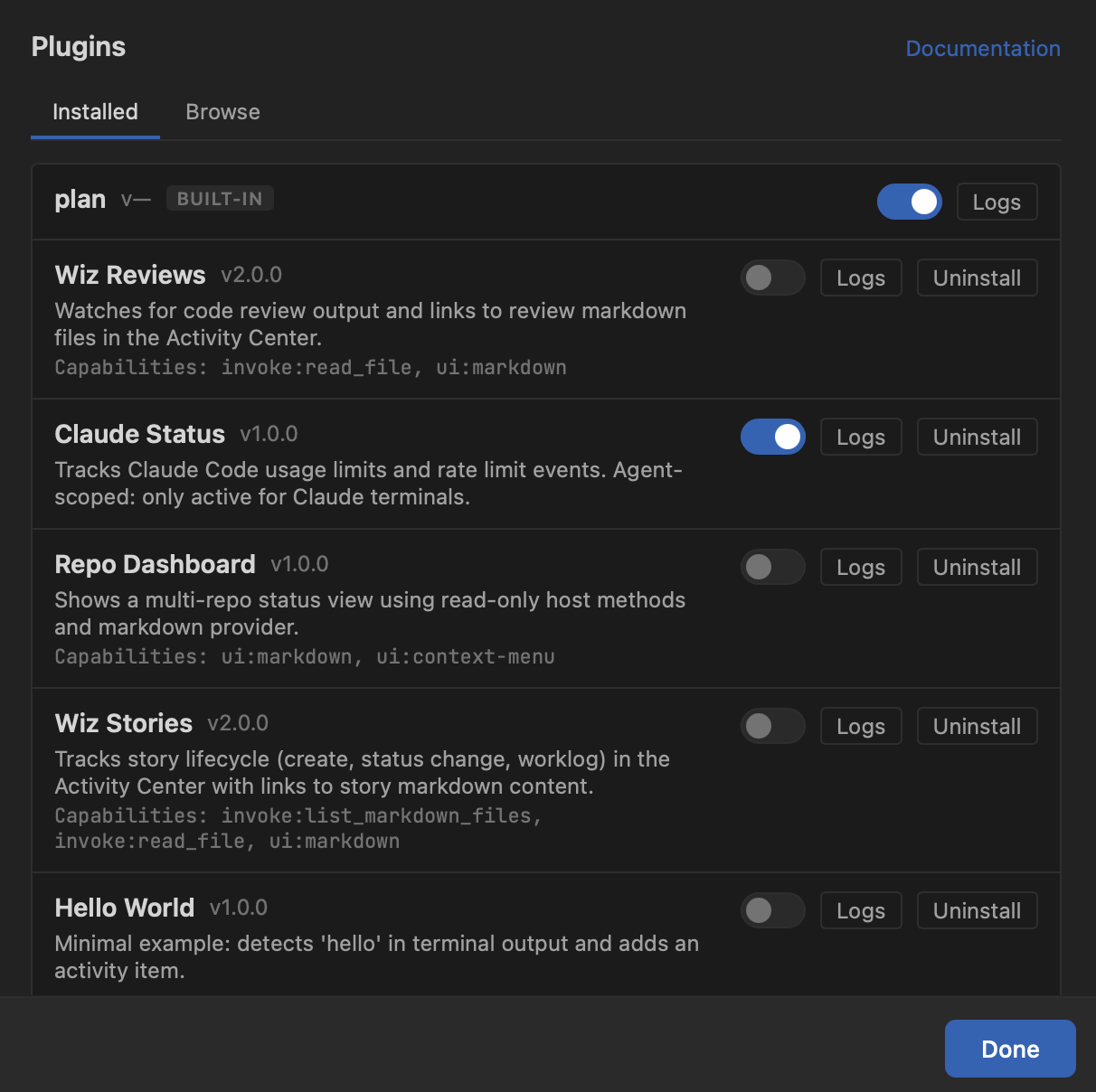This screenshot has height=1092, width=1096.
Task: View Claude Status plugin logs
Action: (x=860, y=437)
